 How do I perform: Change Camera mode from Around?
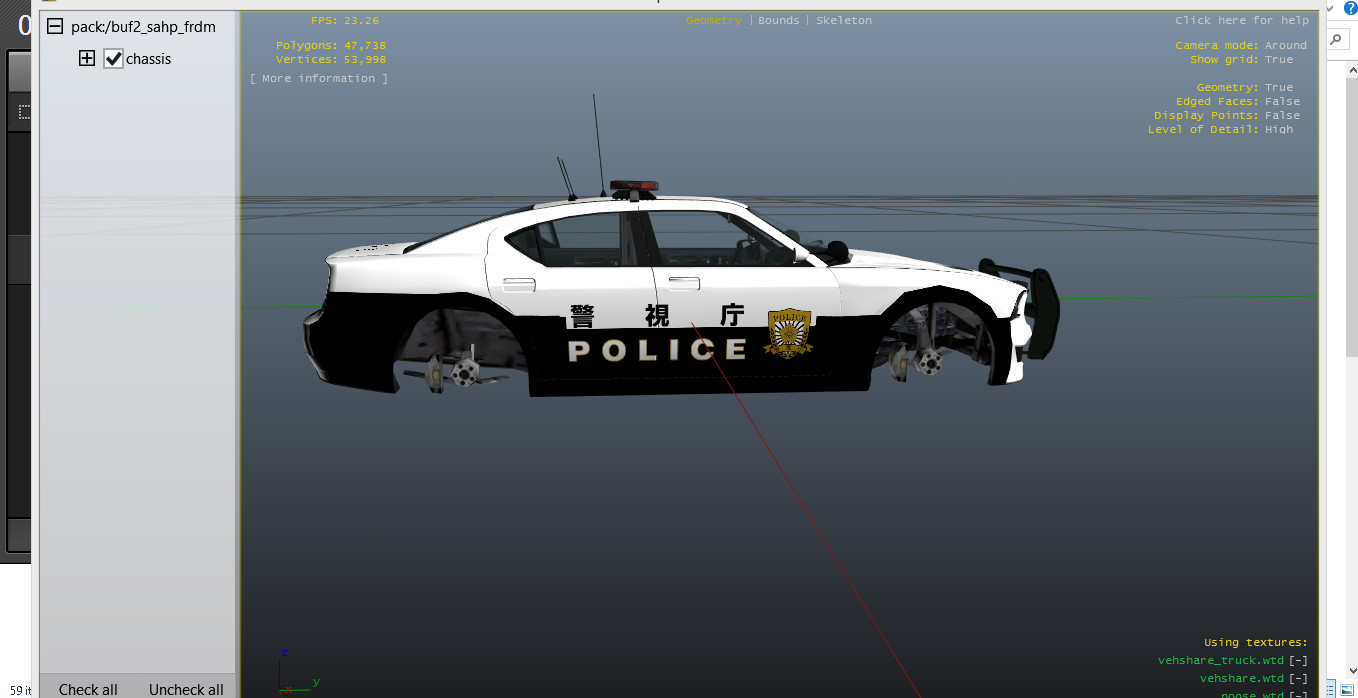(1285, 46)
